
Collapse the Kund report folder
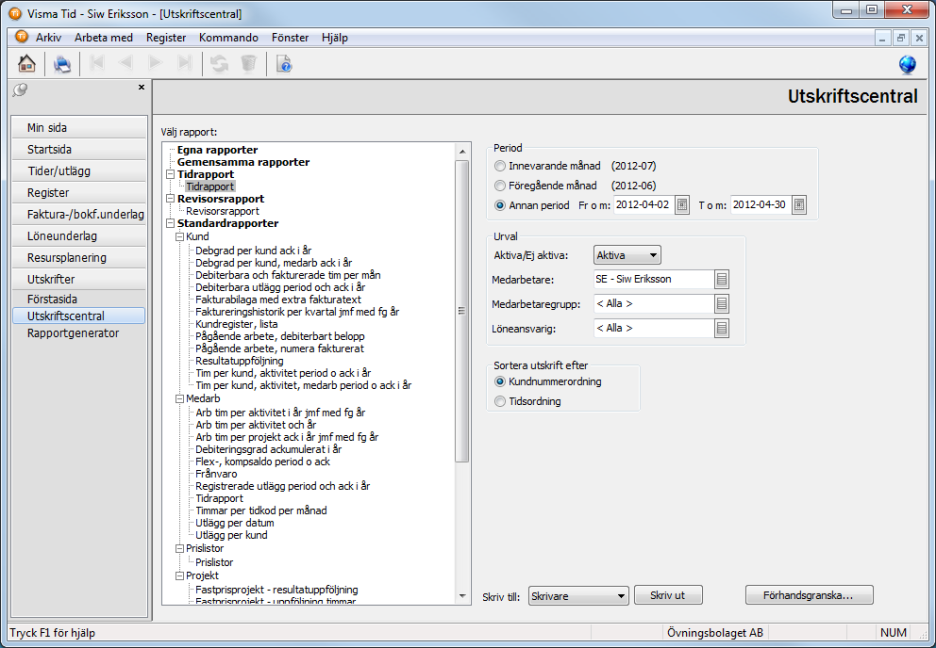click(x=179, y=237)
